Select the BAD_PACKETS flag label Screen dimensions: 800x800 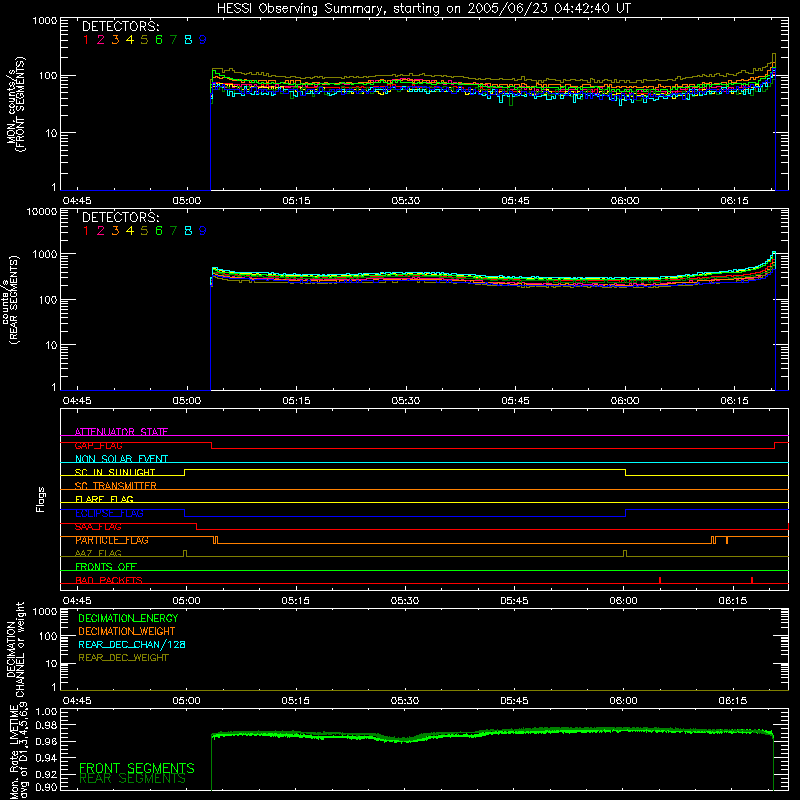coord(109,580)
